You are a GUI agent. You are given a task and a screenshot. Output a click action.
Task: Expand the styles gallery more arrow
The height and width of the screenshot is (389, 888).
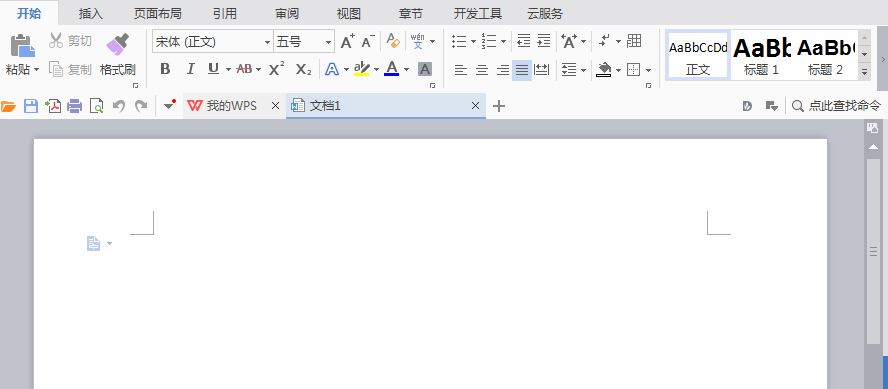(864, 72)
